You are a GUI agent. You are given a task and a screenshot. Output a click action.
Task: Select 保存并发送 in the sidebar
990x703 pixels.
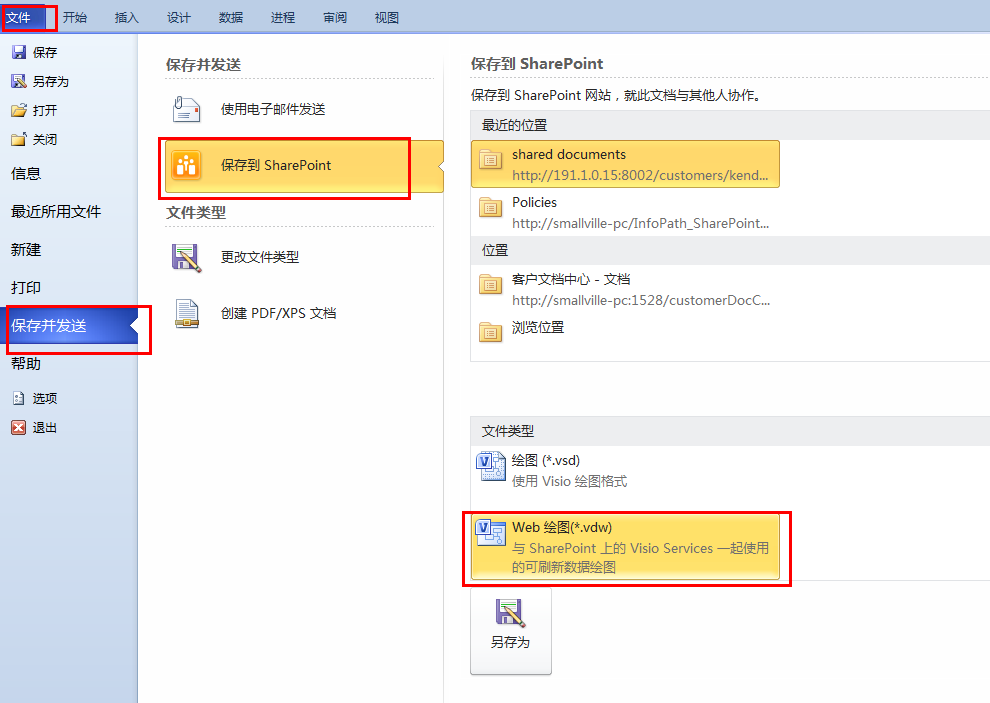point(69,325)
